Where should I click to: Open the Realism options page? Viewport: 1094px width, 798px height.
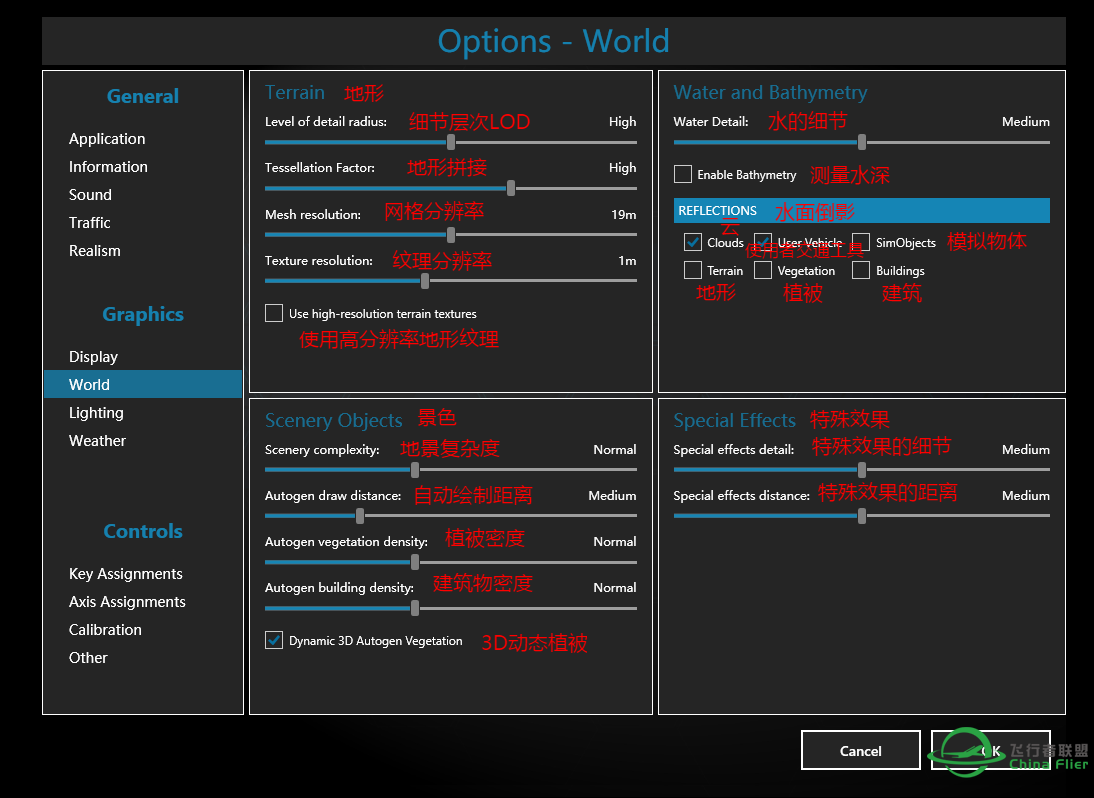[94, 250]
